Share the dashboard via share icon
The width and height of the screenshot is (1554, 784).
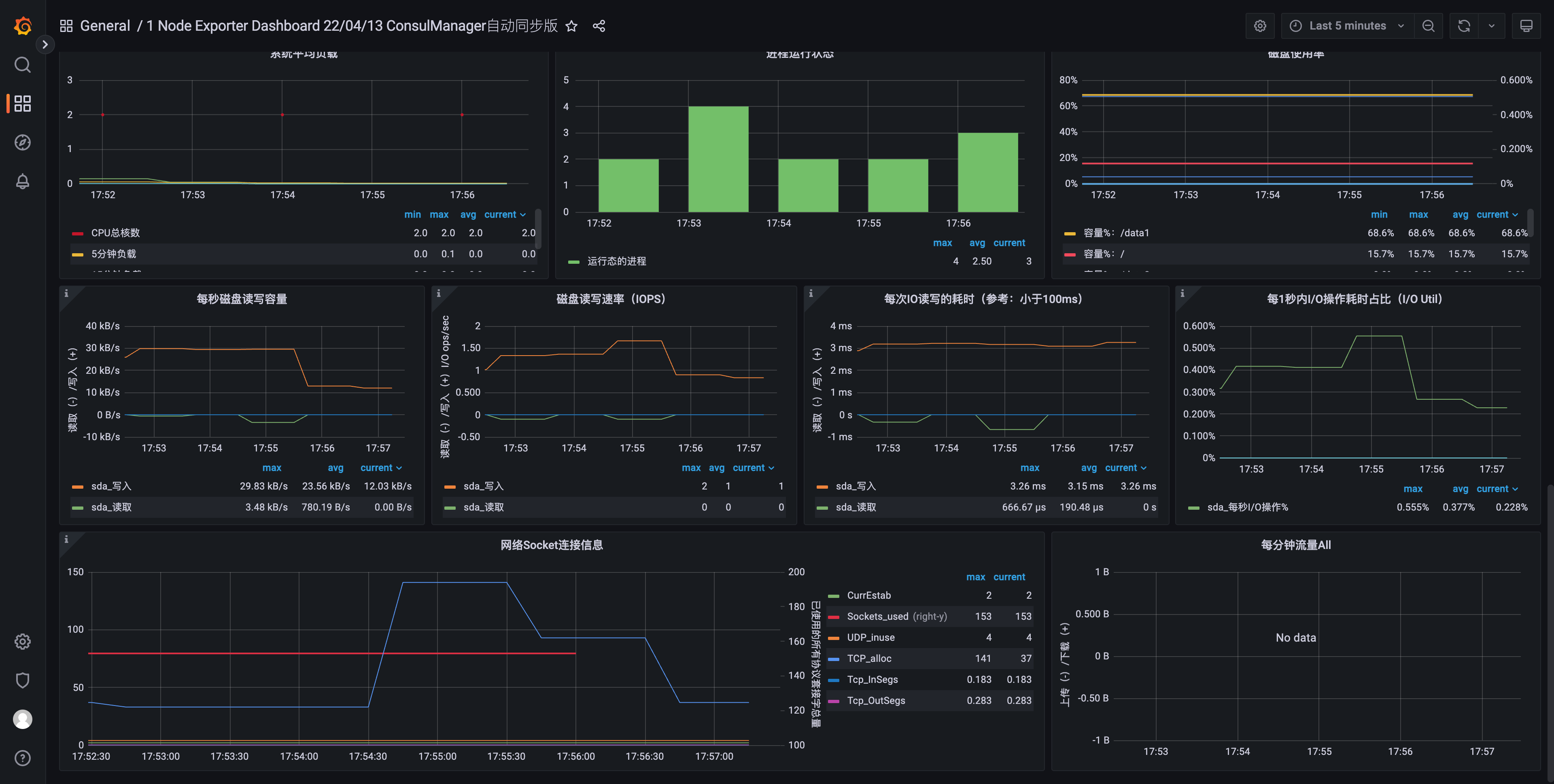point(599,26)
